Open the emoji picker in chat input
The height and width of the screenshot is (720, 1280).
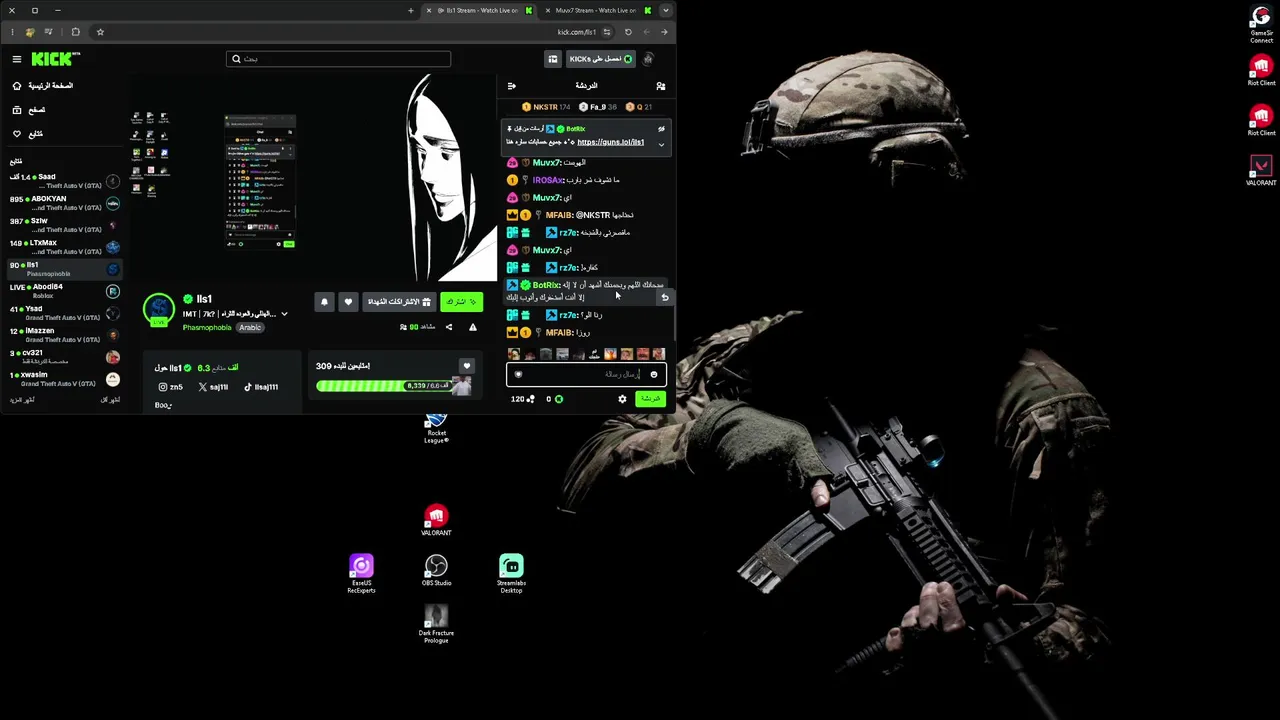click(x=654, y=375)
